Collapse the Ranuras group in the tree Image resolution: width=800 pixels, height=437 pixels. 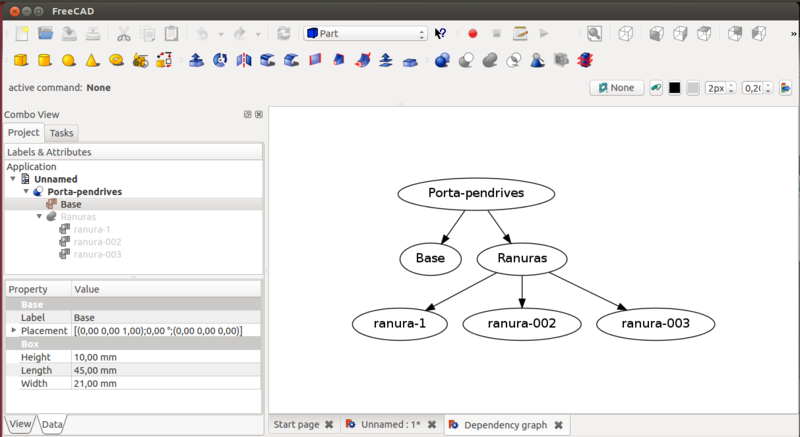[40, 216]
